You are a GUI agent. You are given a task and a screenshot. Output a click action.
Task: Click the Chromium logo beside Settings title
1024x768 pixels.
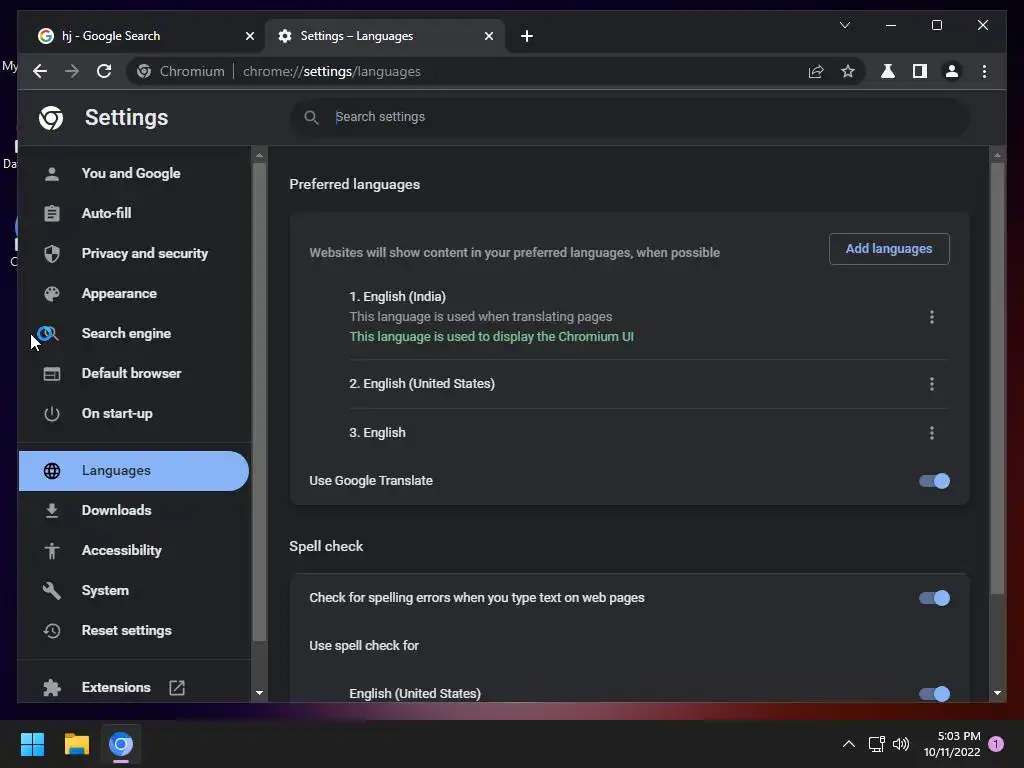51,118
